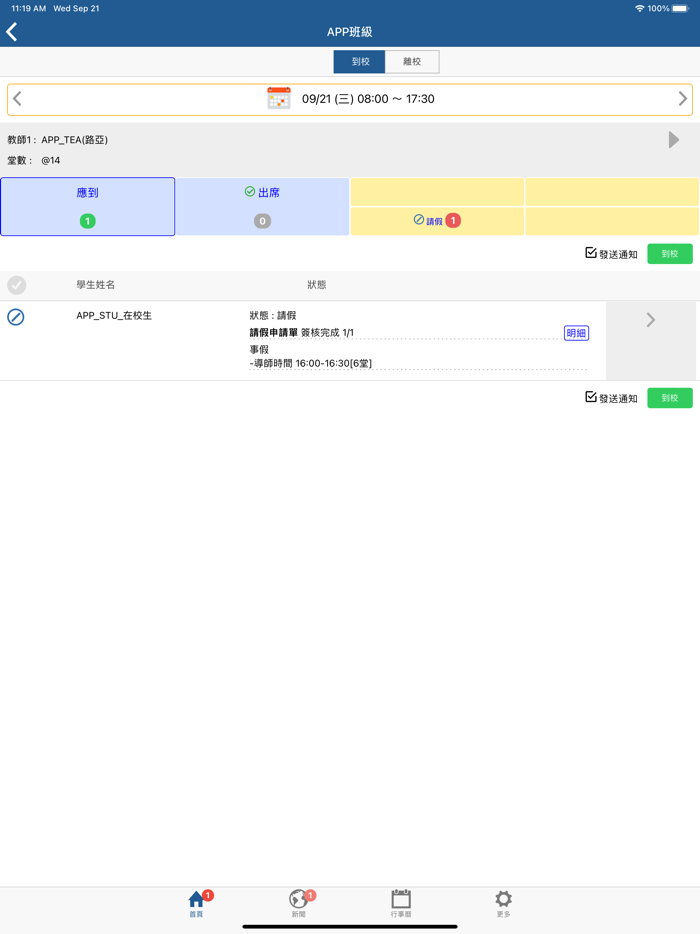Toggle the upper 發送通知 checkbox
This screenshot has width=700, height=934.
(x=590, y=253)
